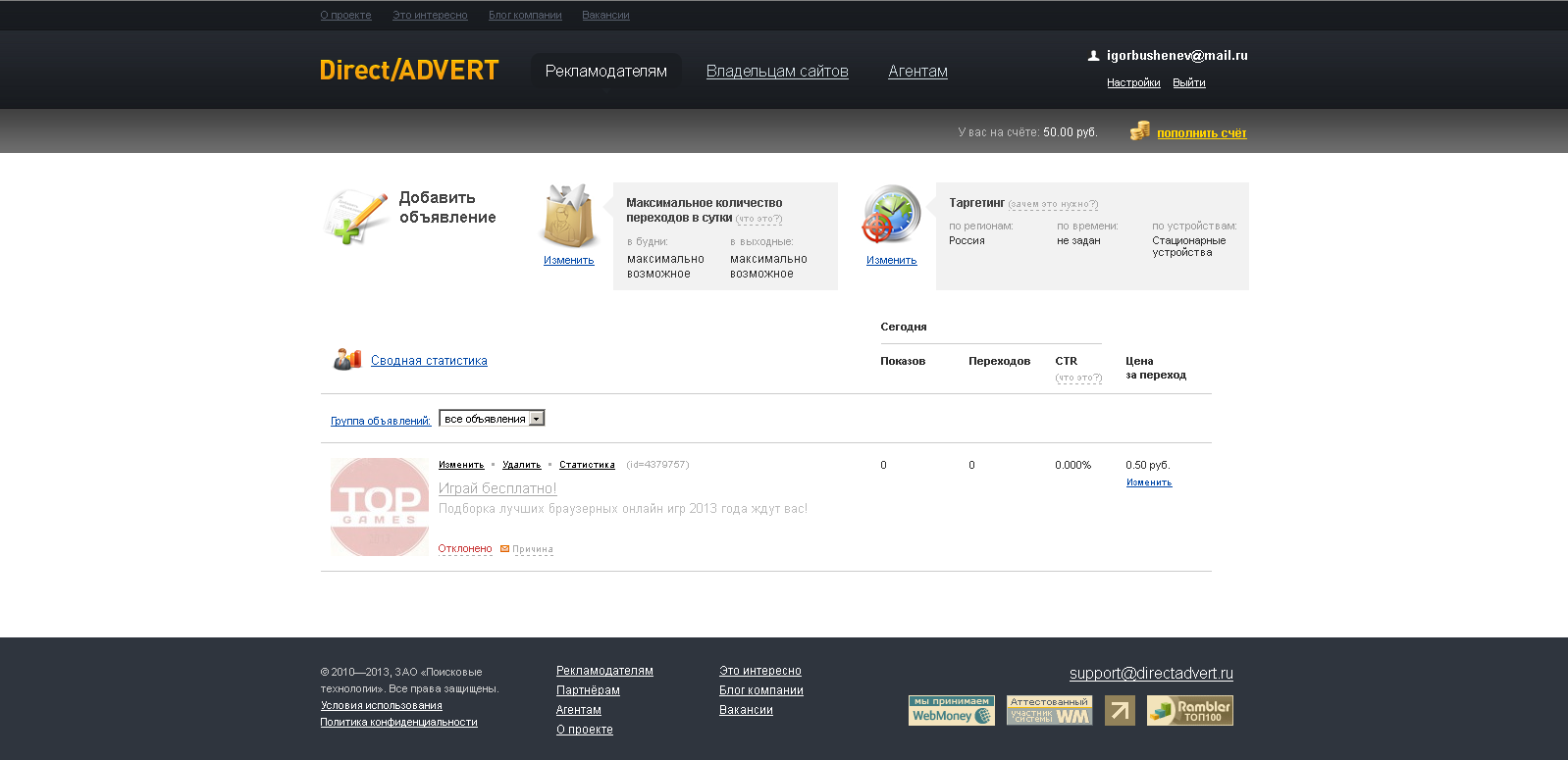Click footer 'О проекте' link
Viewport: 1568px width, 760px height.
point(585,730)
